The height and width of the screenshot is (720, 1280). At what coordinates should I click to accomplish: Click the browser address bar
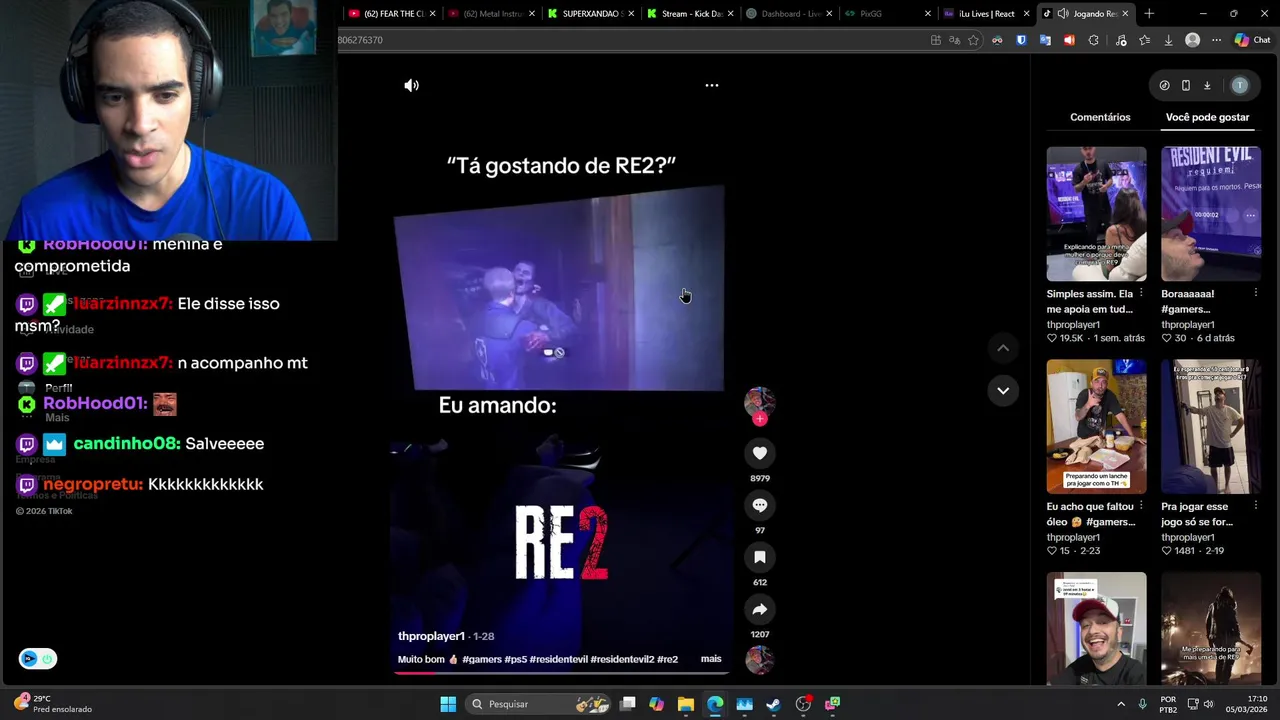point(630,40)
